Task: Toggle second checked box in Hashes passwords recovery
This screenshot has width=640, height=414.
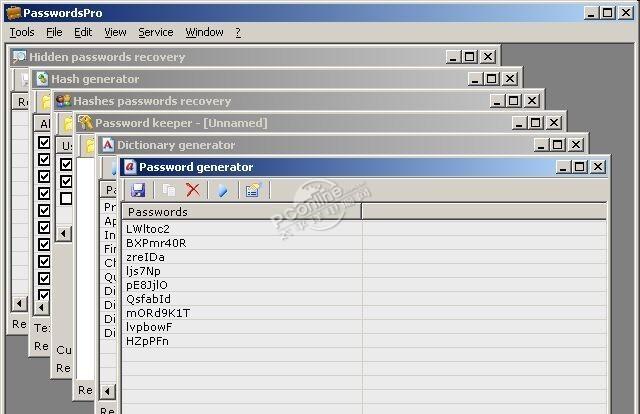Action: pyautogui.click(x=66, y=181)
